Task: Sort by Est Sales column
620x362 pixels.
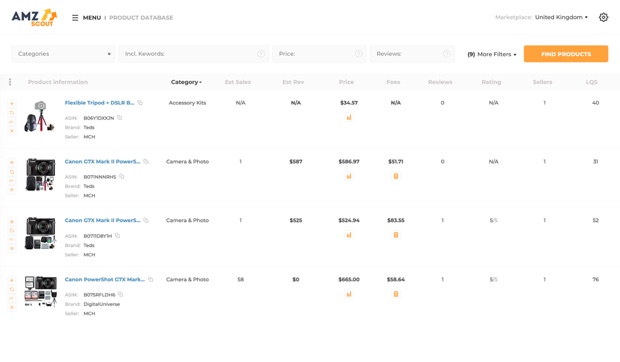Action: coord(238,82)
